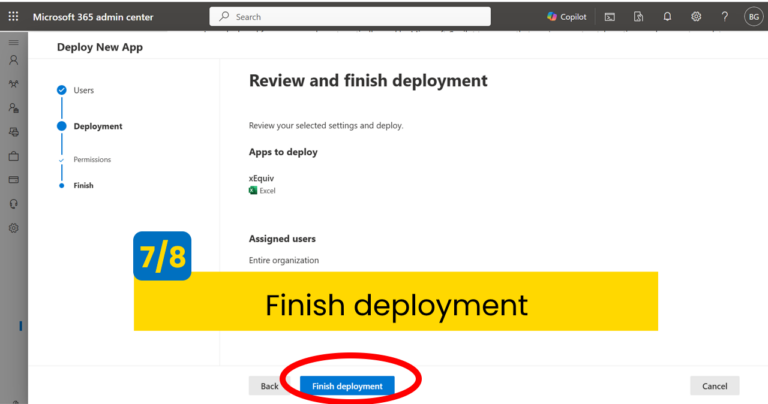Screen dimensions: 768x404
Task: Select the Deployment wizard step
Action: tap(97, 126)
